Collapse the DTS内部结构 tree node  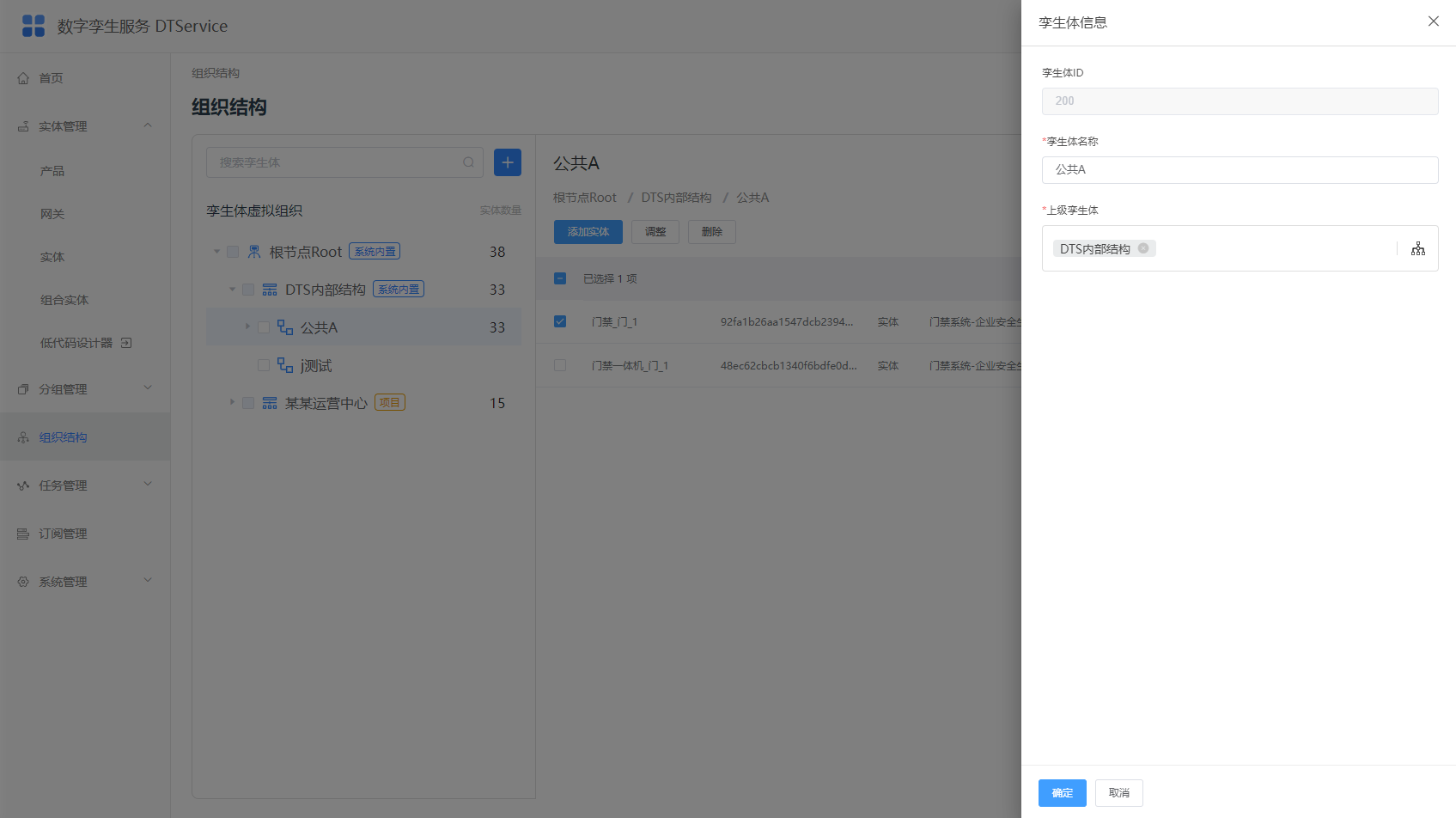(x=232, y=290)
